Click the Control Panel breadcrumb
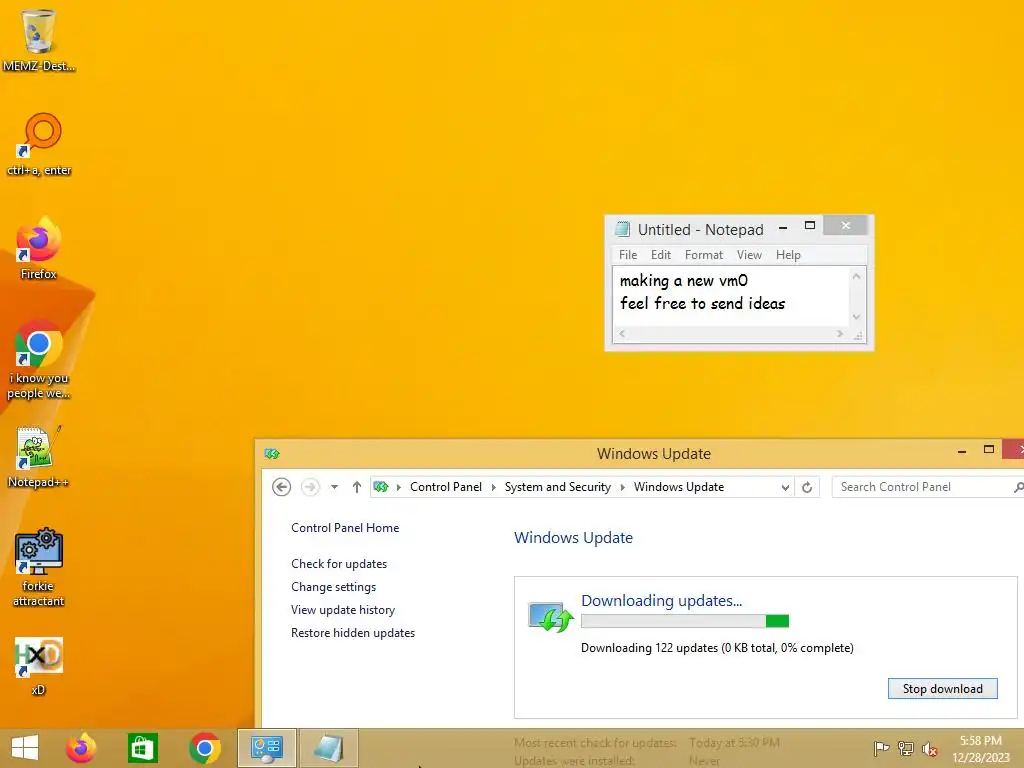Screen dimensions: 1024x768 [446, 487]
